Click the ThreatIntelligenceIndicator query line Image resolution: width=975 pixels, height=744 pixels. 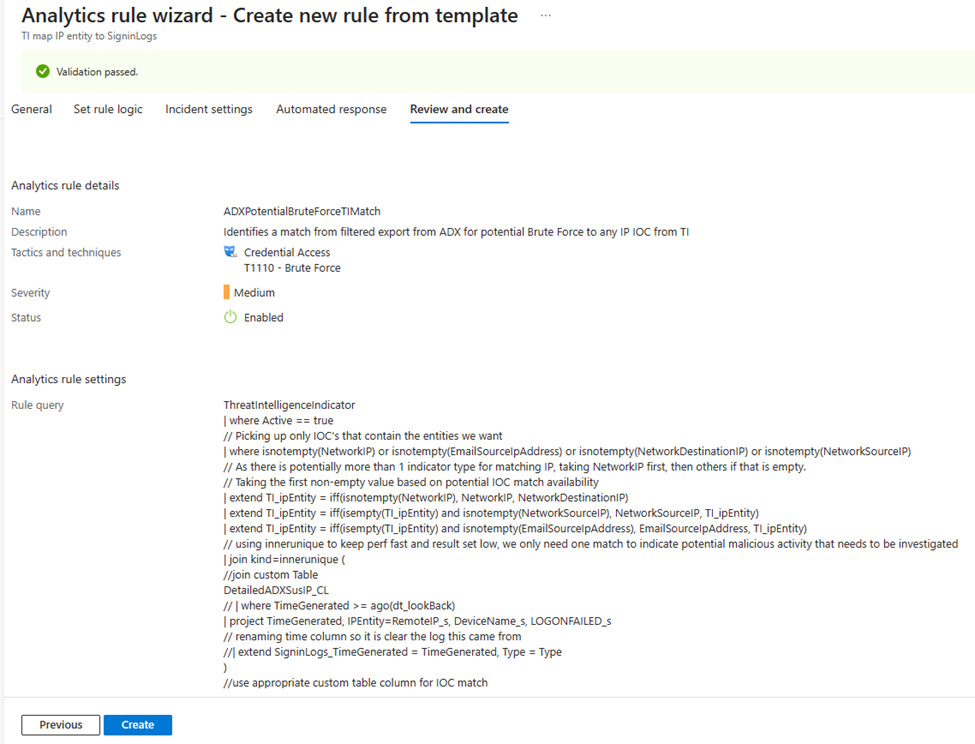point(289,405)
